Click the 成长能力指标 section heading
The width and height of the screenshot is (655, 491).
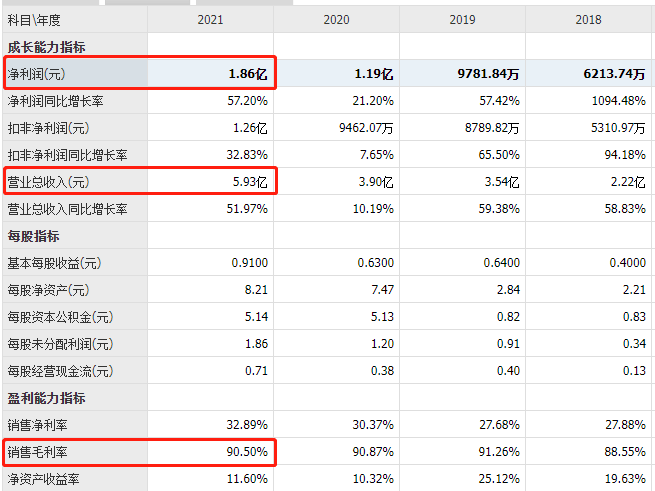(46, 47)
